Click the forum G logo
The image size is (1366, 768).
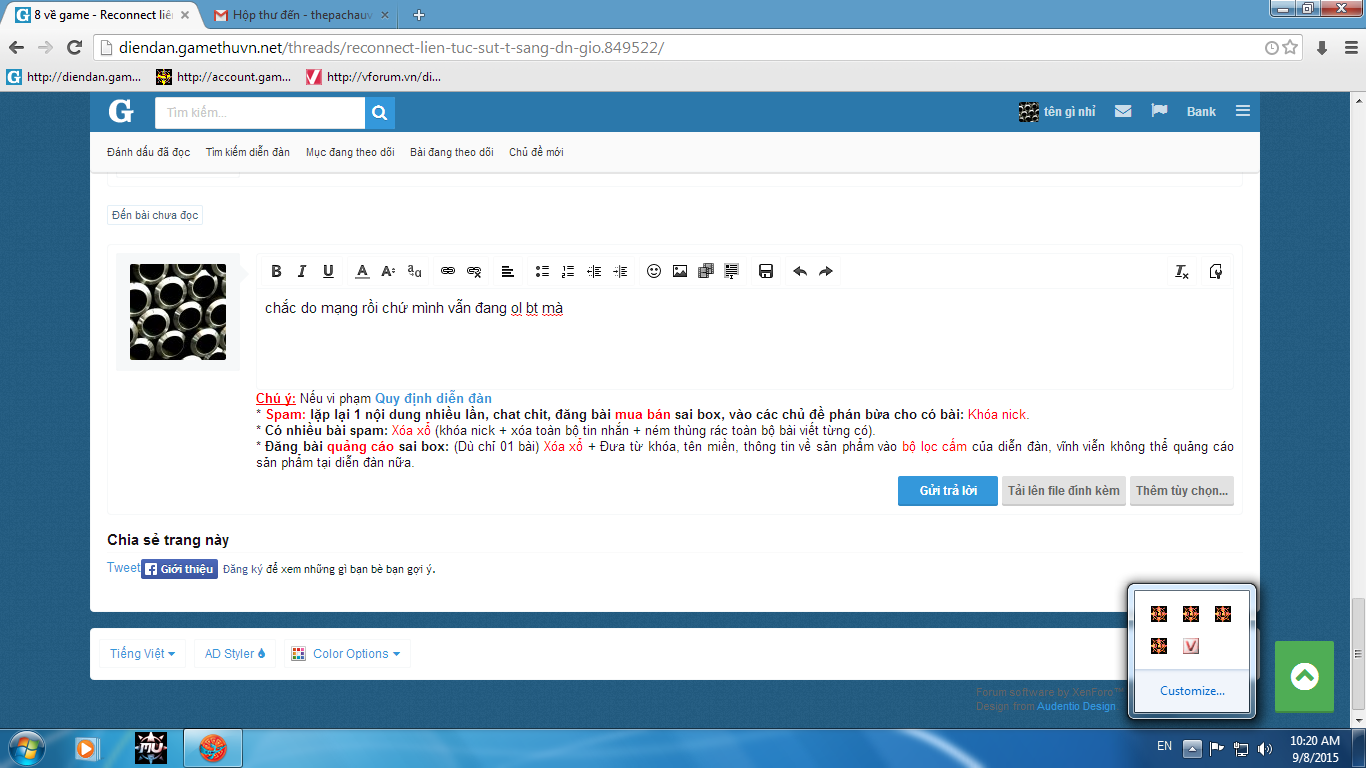pos(121,112)
